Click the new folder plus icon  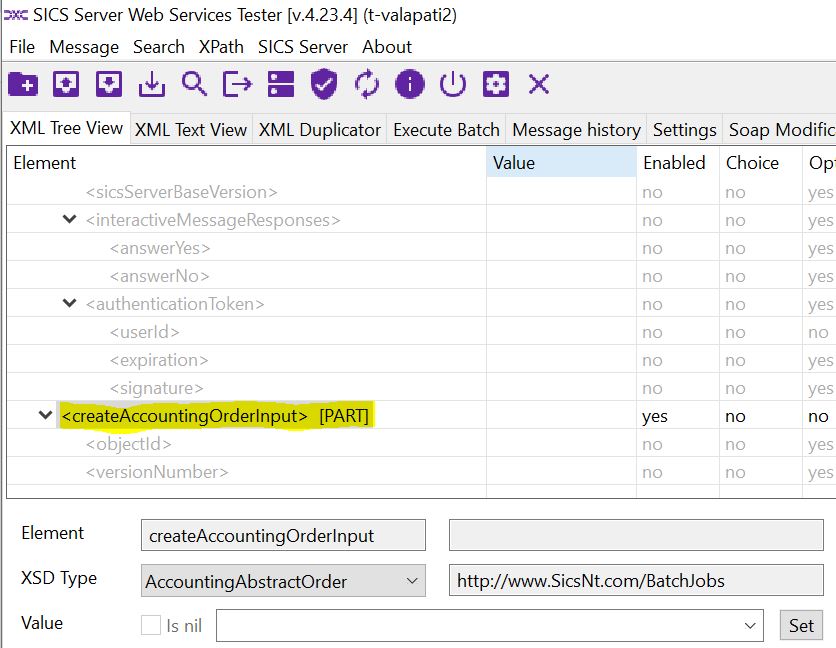point(23,84)
